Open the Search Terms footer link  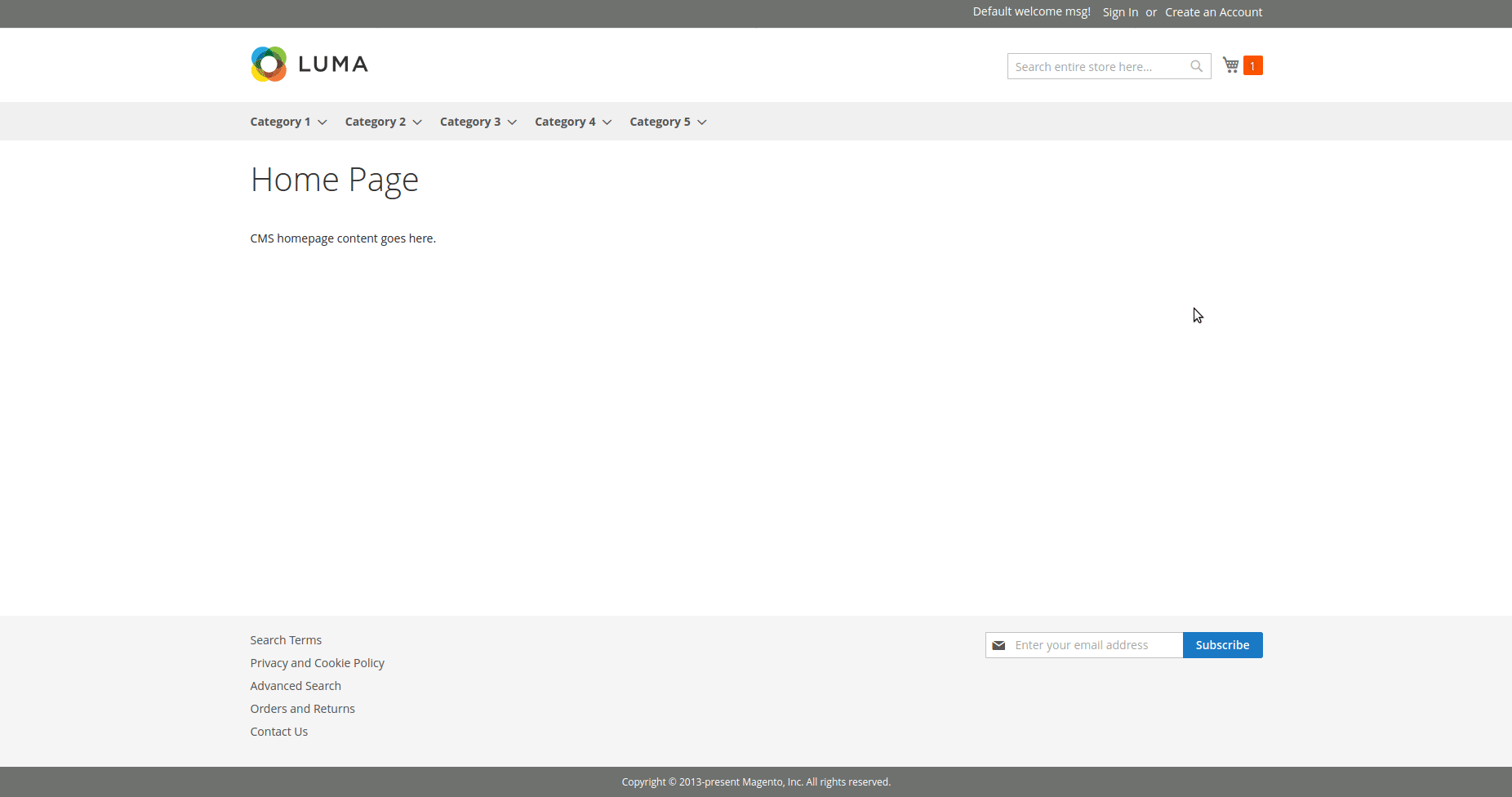tap(286, 640)
